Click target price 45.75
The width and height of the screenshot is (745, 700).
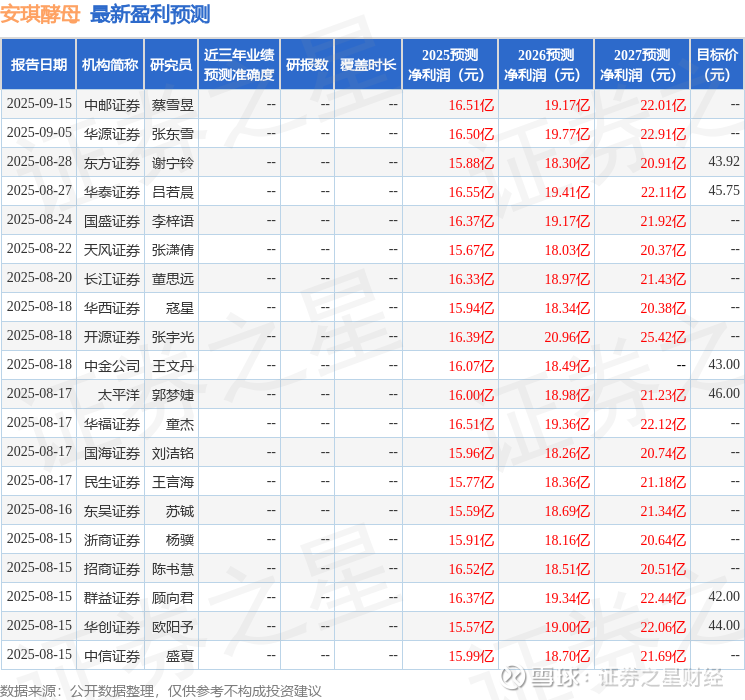[724, 191]
